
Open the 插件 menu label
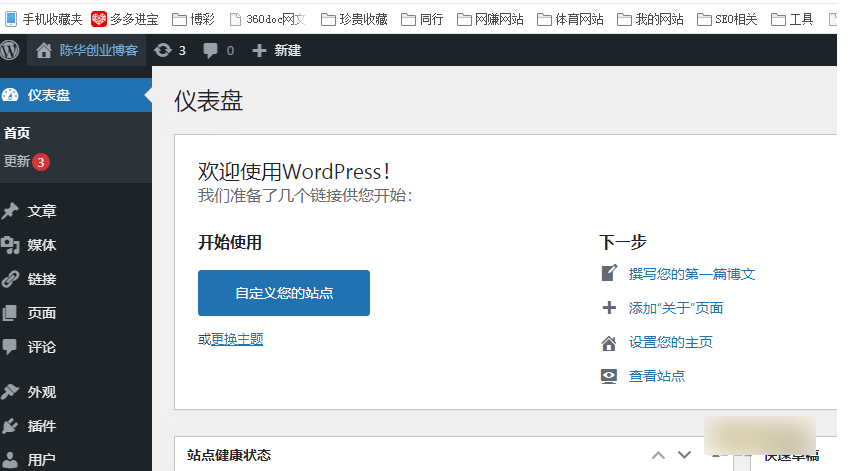point(42,426)
